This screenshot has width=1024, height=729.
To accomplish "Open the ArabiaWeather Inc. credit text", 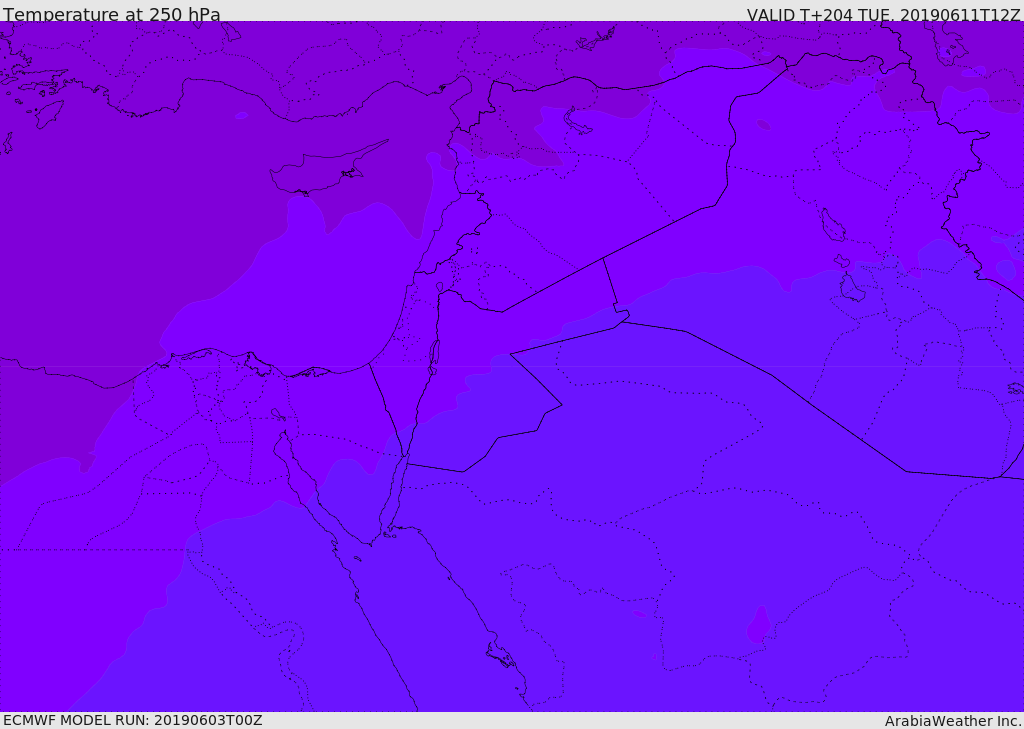I will coord(953,721).
